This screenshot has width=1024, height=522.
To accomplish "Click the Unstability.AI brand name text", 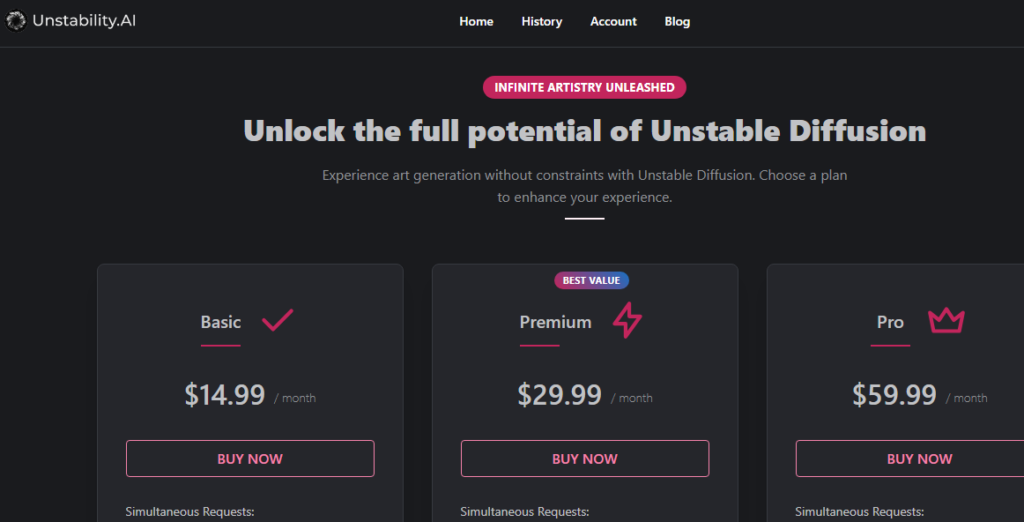I will click(x=84, y=22).
